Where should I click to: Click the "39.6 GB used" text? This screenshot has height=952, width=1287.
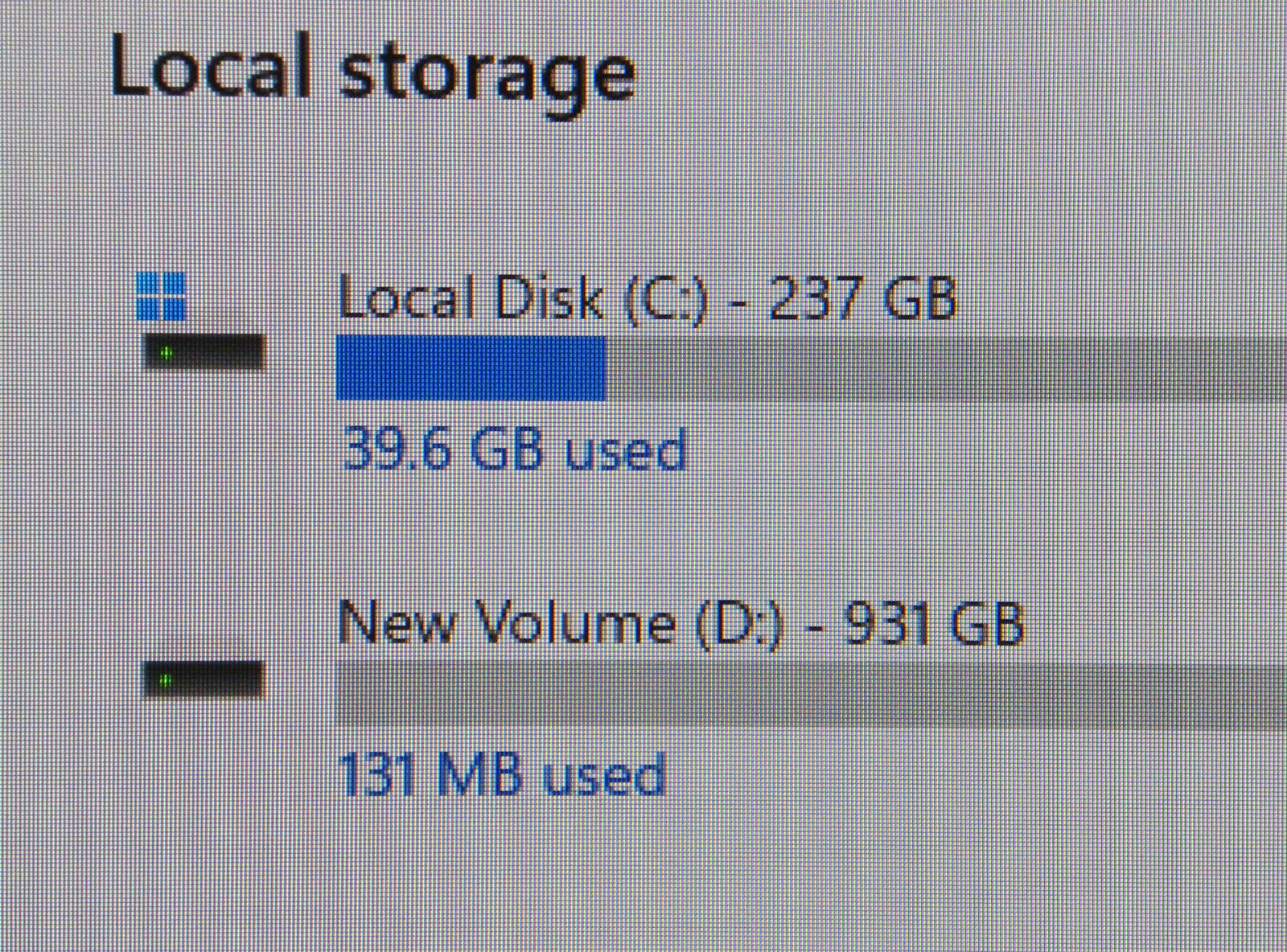click(515, 449)
